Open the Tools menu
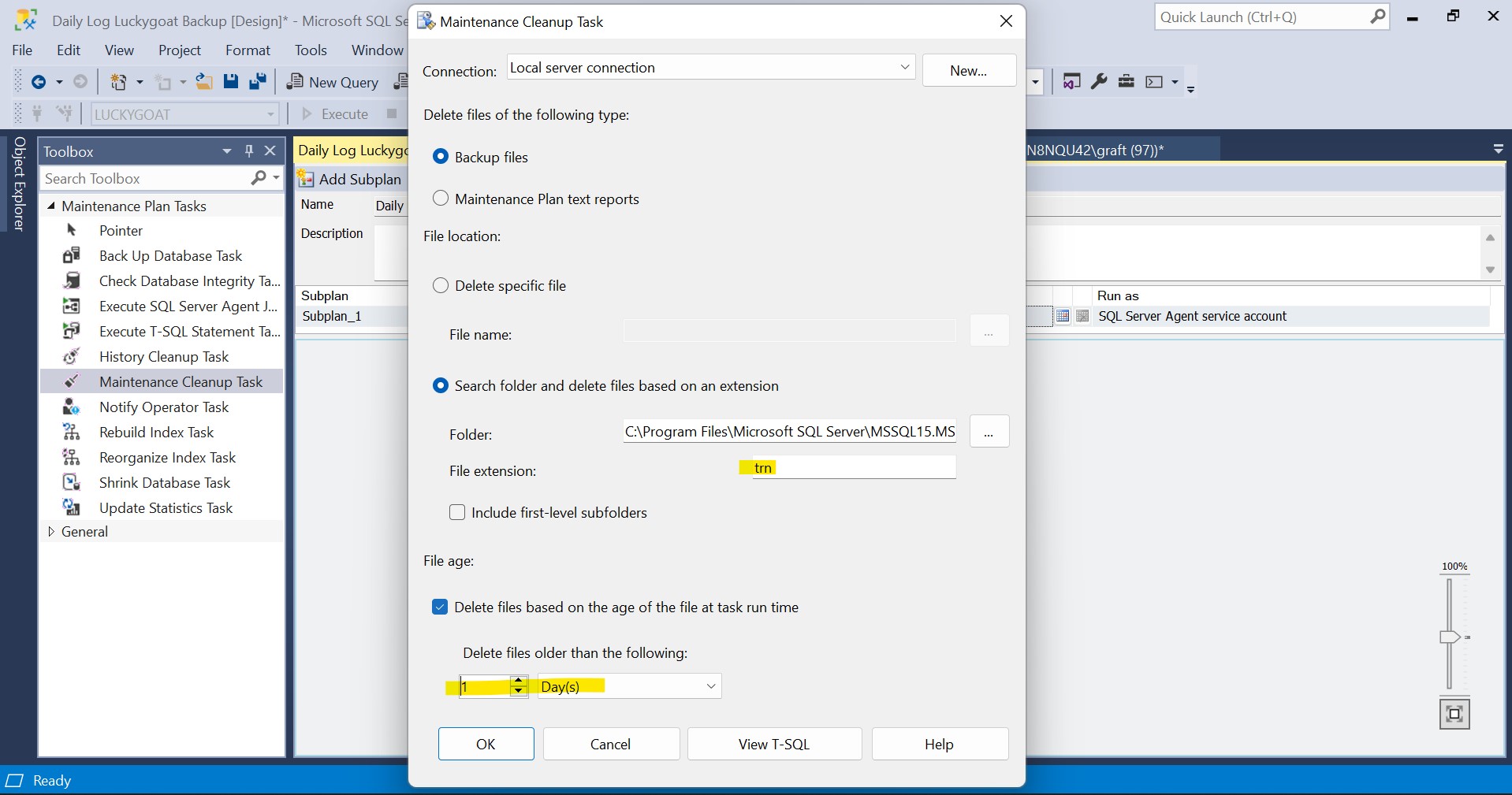The width and height of the screenshot is (1512, 795). point(311,50)
